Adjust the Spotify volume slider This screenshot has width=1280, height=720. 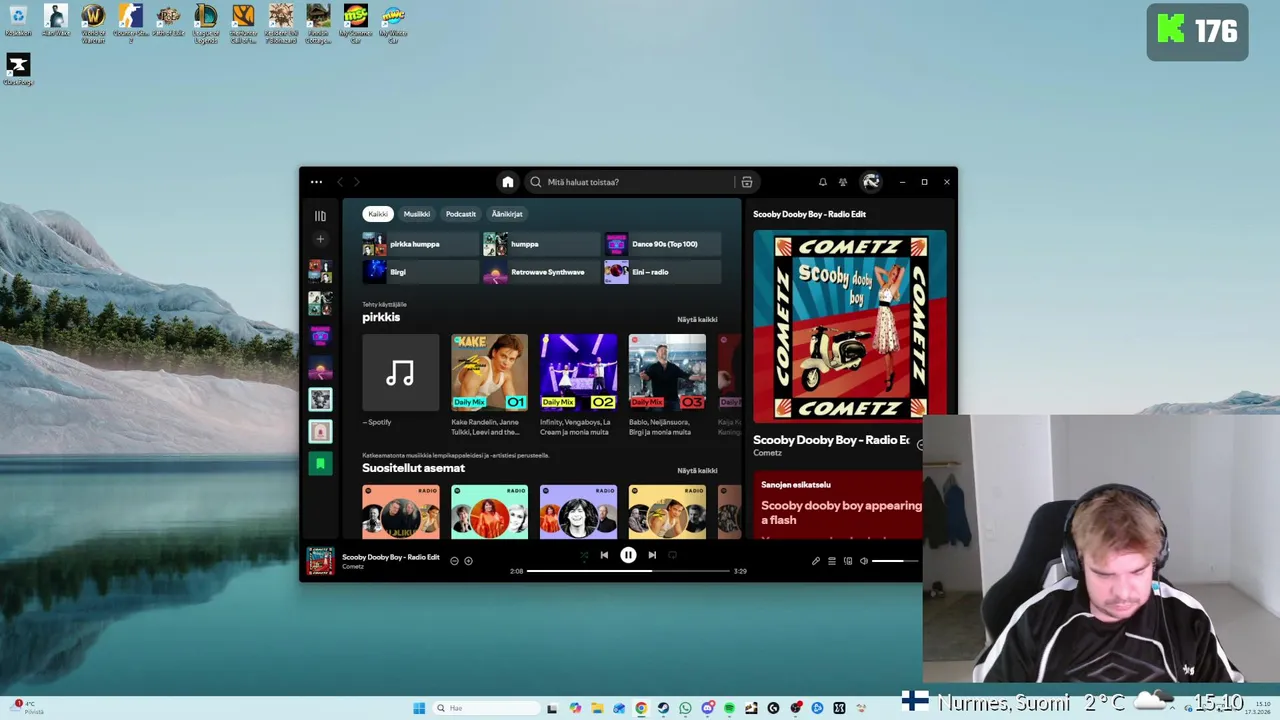point(895,561)
